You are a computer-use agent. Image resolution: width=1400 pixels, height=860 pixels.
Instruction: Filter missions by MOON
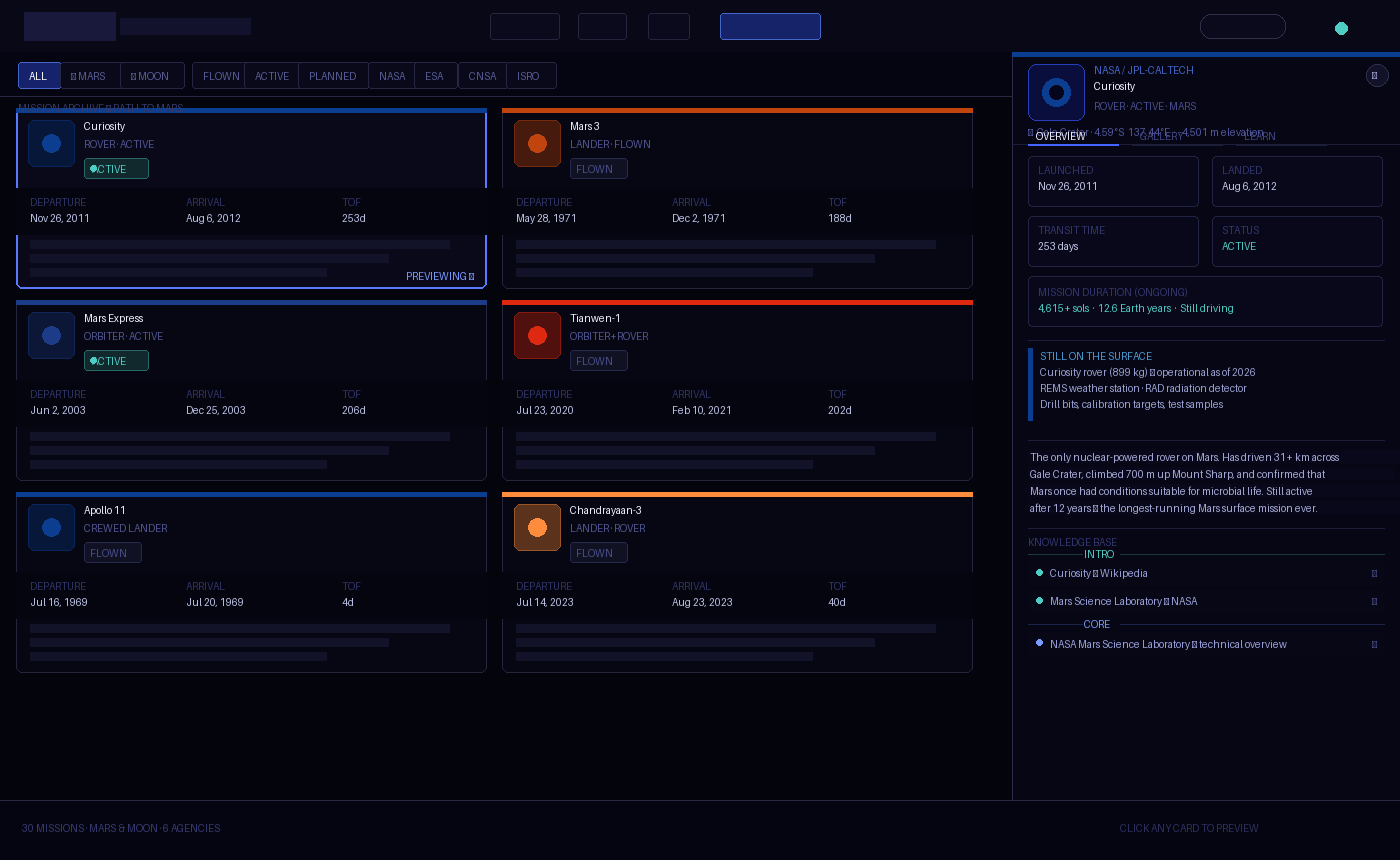click(x=152, y=76)
